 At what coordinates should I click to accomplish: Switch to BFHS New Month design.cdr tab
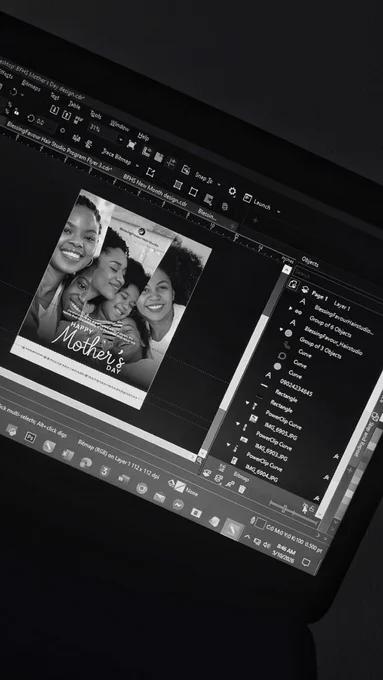click(155, 190)
